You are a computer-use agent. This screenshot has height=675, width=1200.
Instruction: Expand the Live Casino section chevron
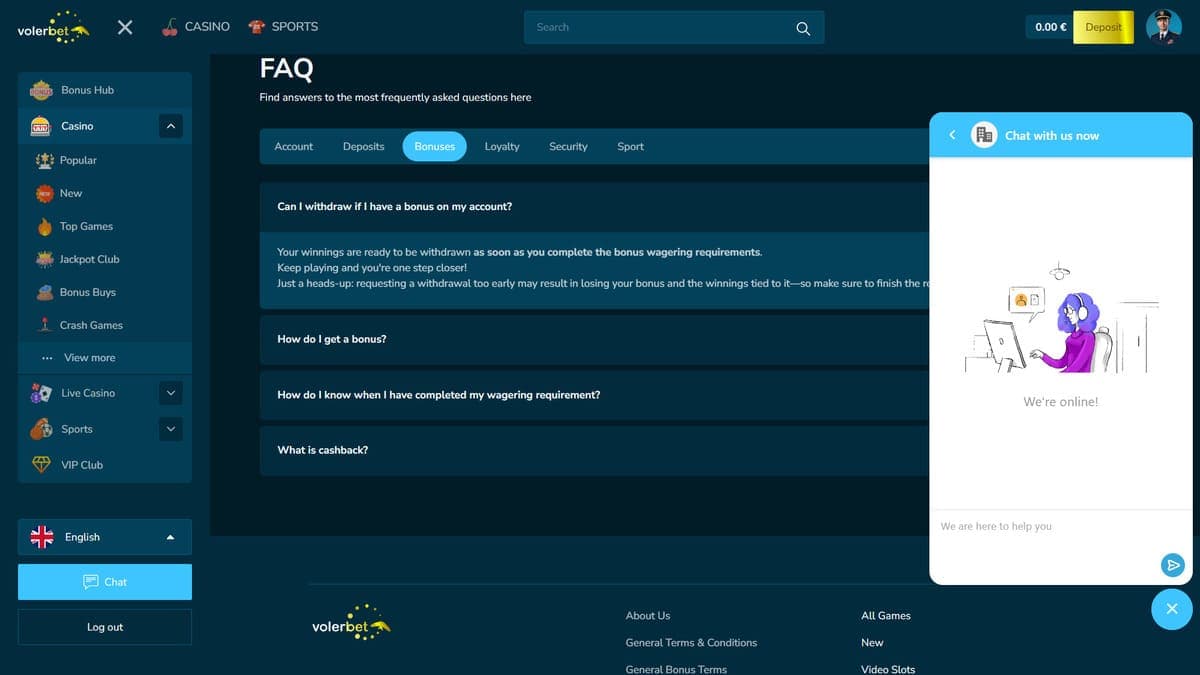171,393
